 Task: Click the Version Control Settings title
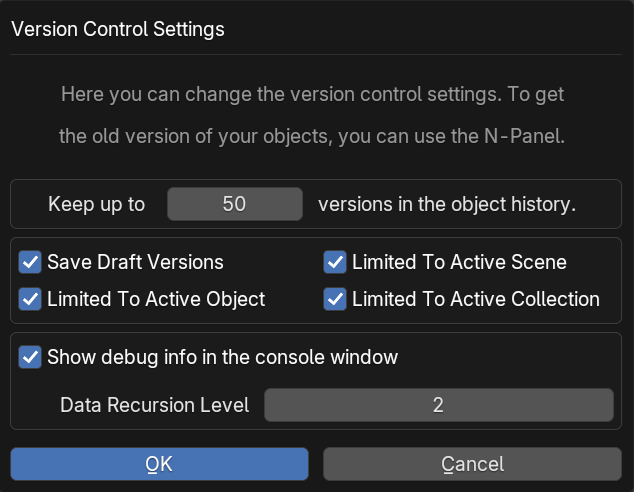[x=117, y=29]
